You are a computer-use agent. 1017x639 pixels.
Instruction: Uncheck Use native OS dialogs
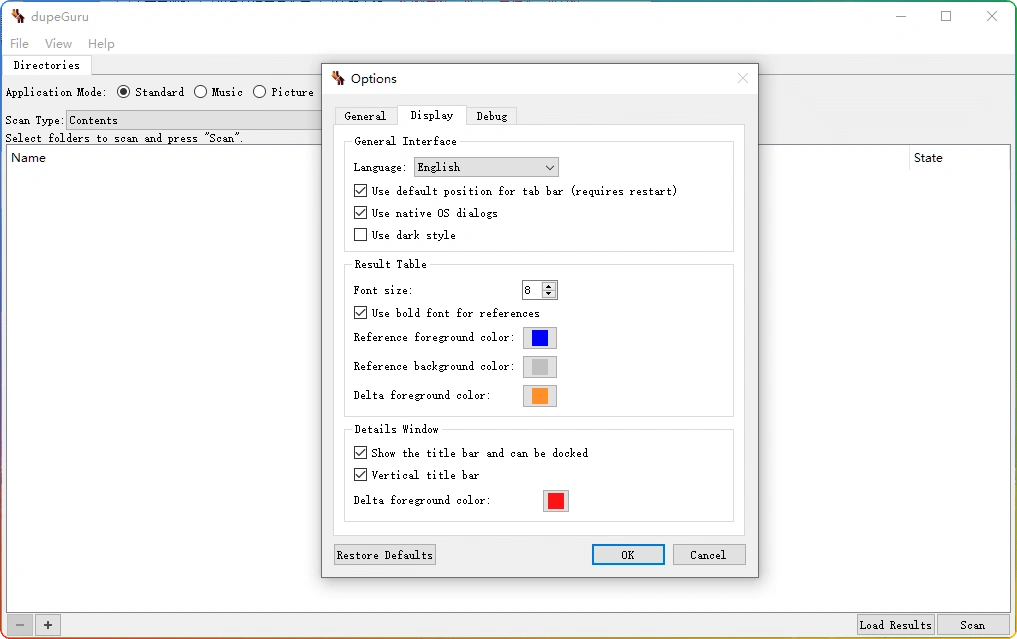361,213
